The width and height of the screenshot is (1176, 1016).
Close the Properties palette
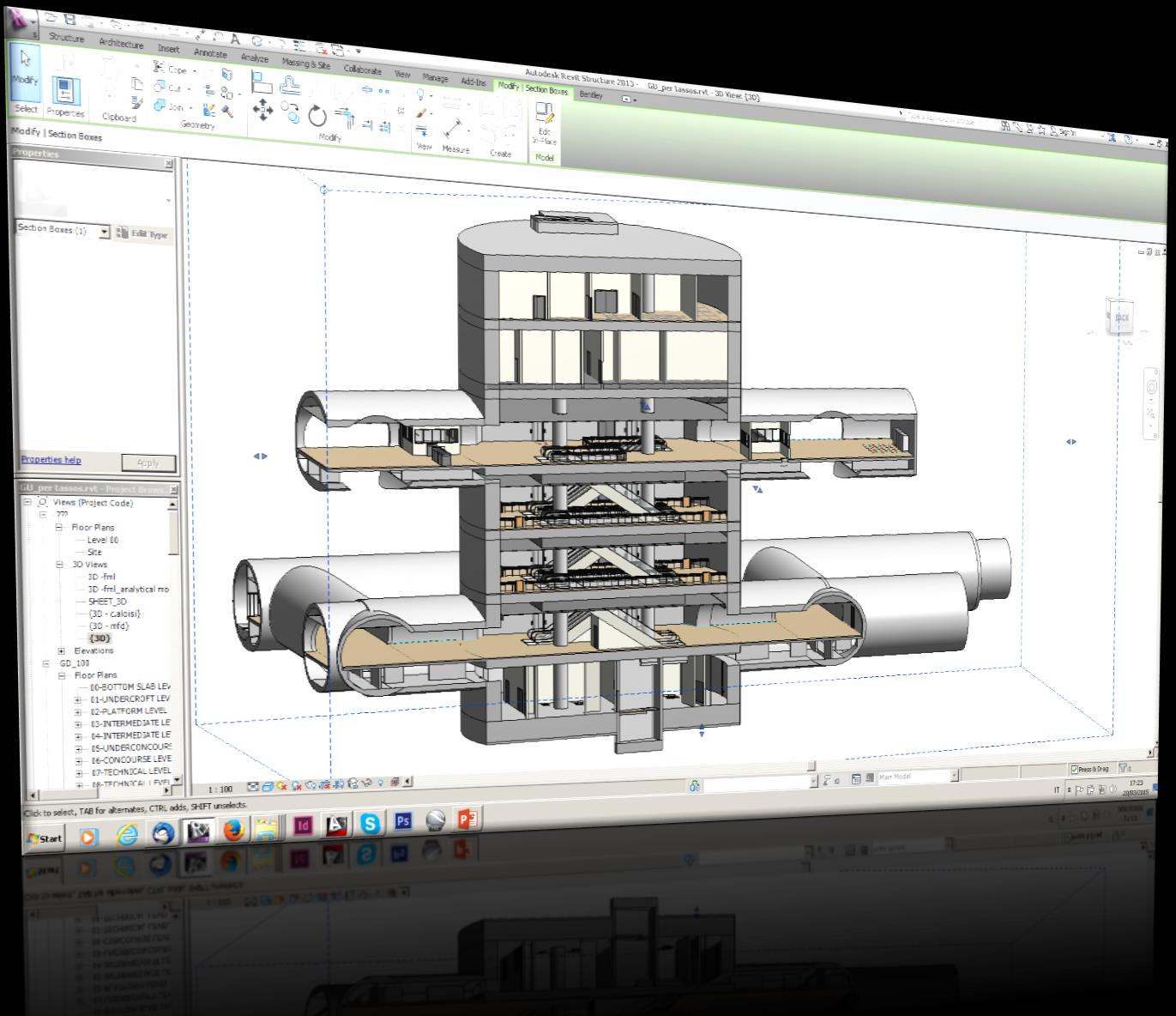point(168,163)
